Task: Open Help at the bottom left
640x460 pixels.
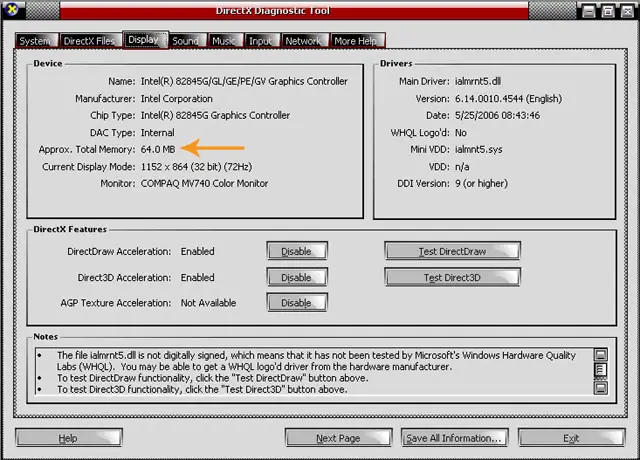Action: [68, 438]
